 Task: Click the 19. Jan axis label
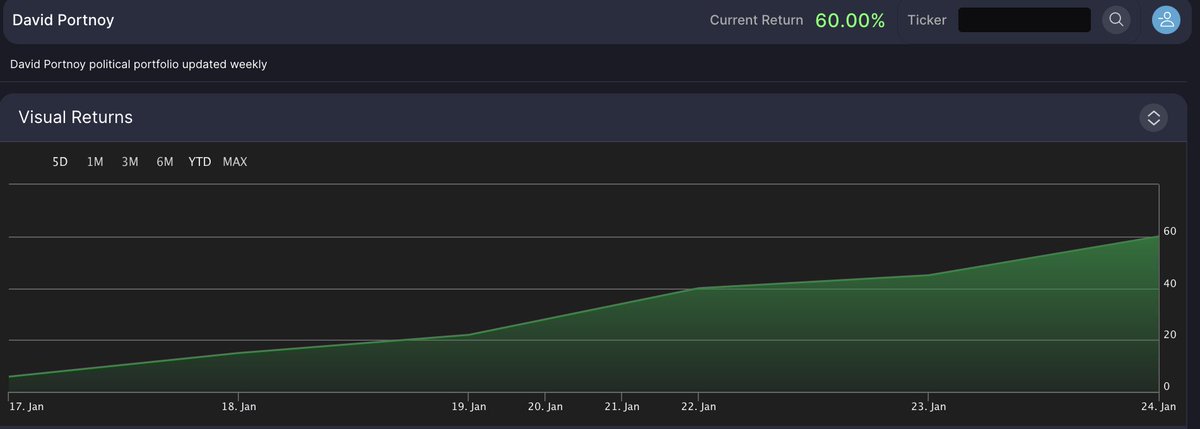click(x=469, y=407)
